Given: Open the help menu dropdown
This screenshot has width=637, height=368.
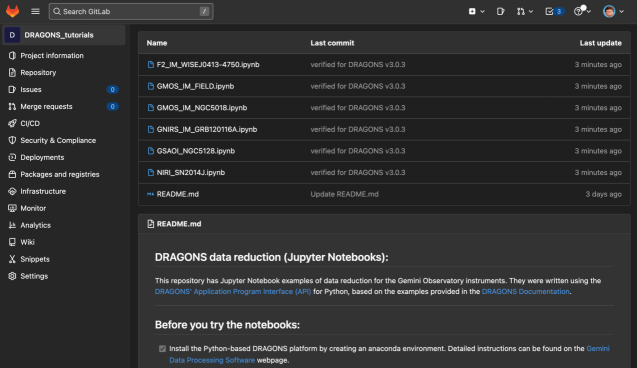Looking at the screenshot, I should pos(582,11).
